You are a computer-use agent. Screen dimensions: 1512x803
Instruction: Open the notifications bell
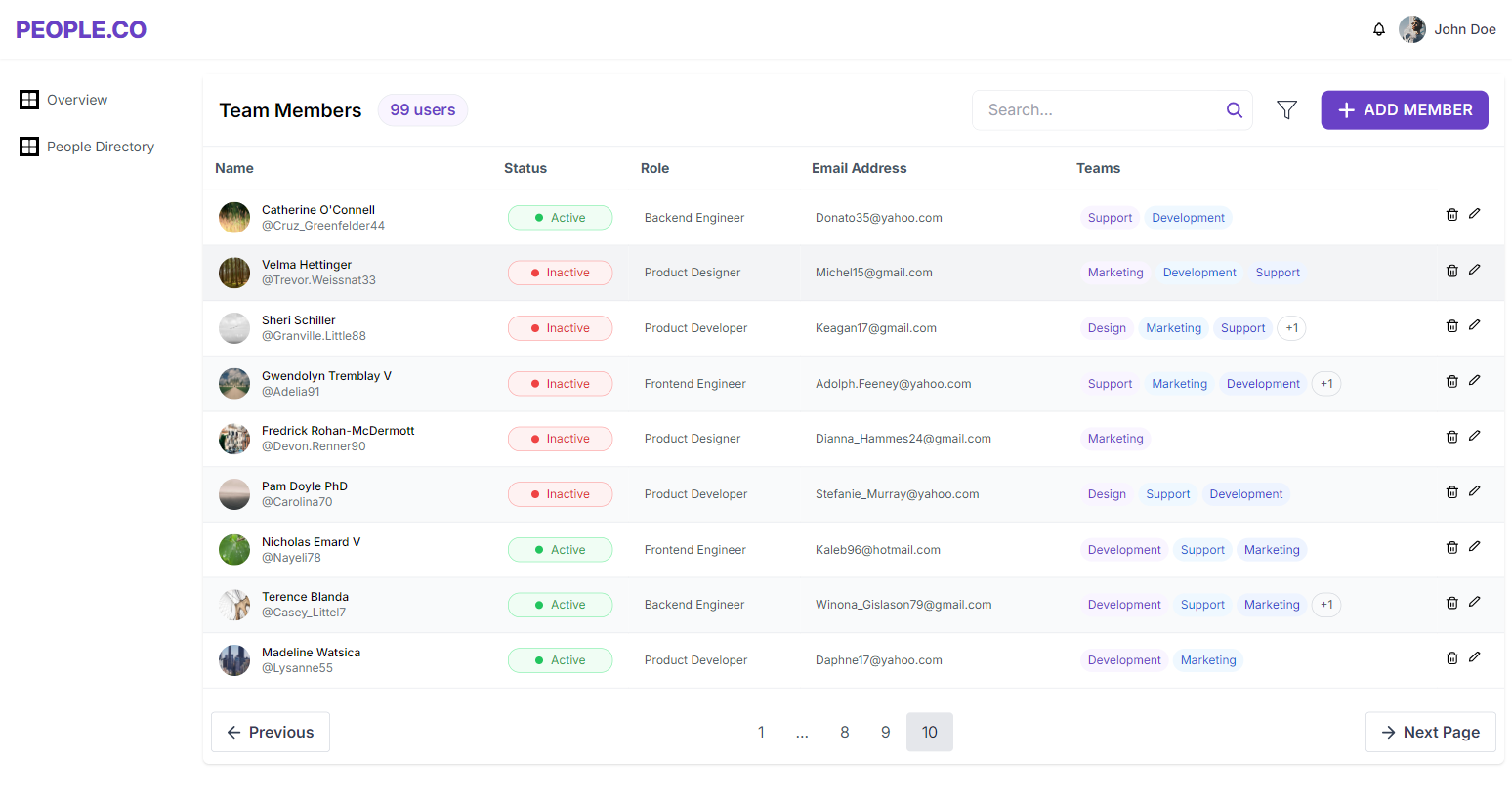tap(1379, 29)
